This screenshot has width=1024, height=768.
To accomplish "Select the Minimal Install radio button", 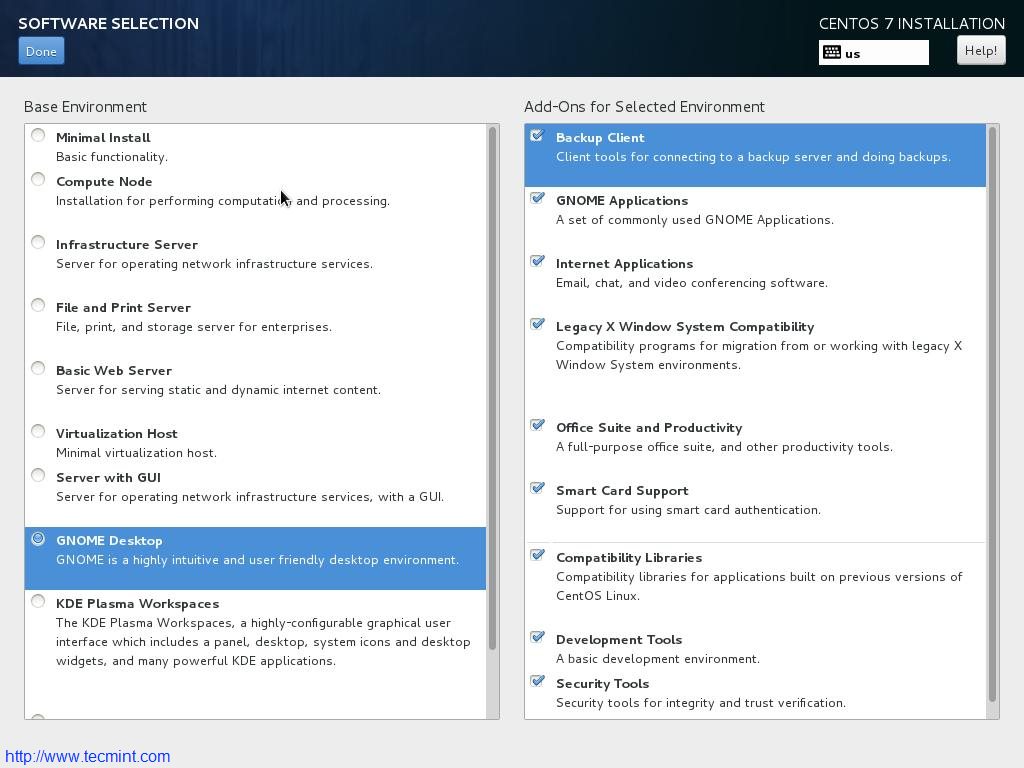I will 38,136.
